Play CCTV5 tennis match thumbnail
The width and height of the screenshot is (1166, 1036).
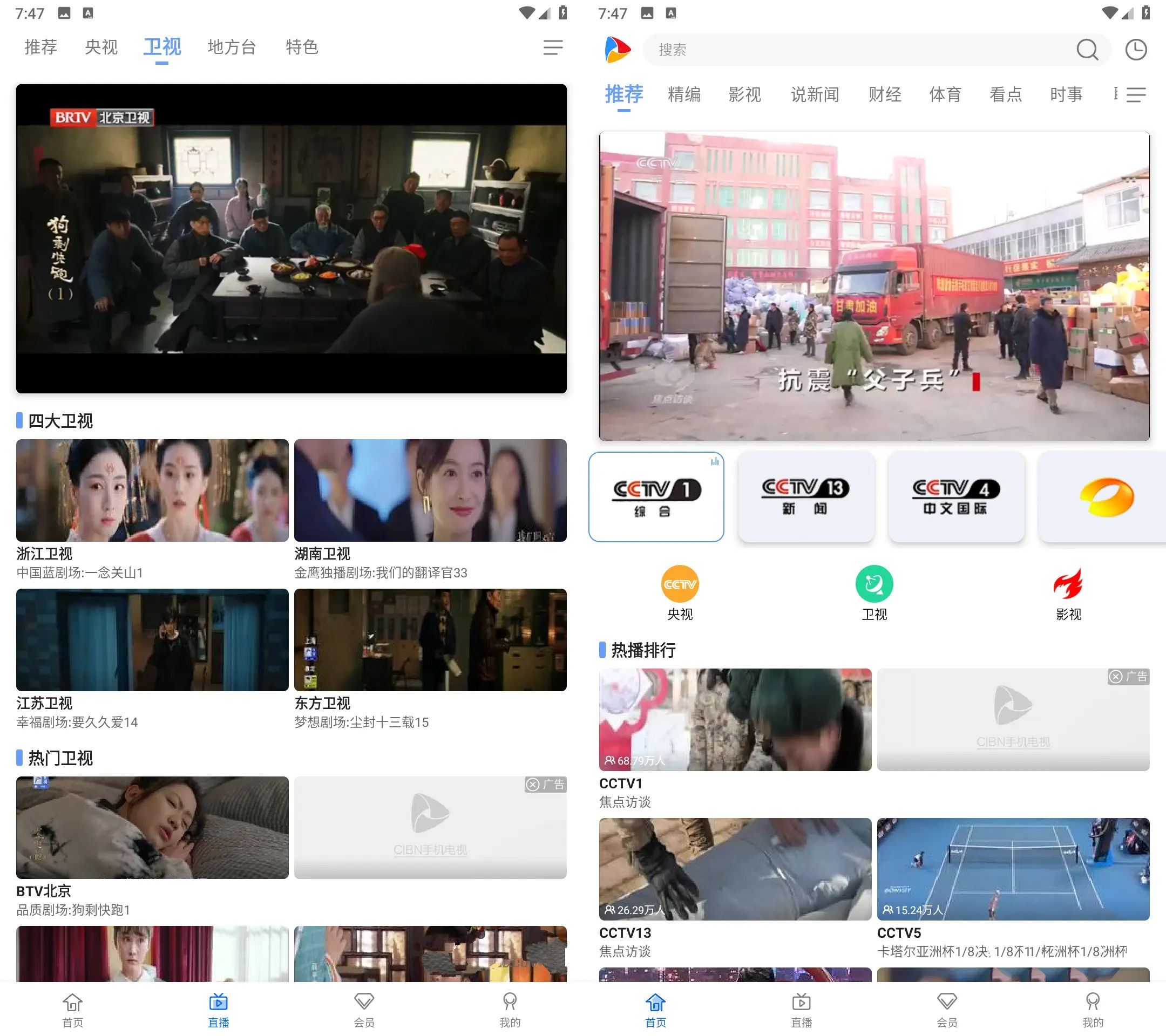(x=1013, y=868)
